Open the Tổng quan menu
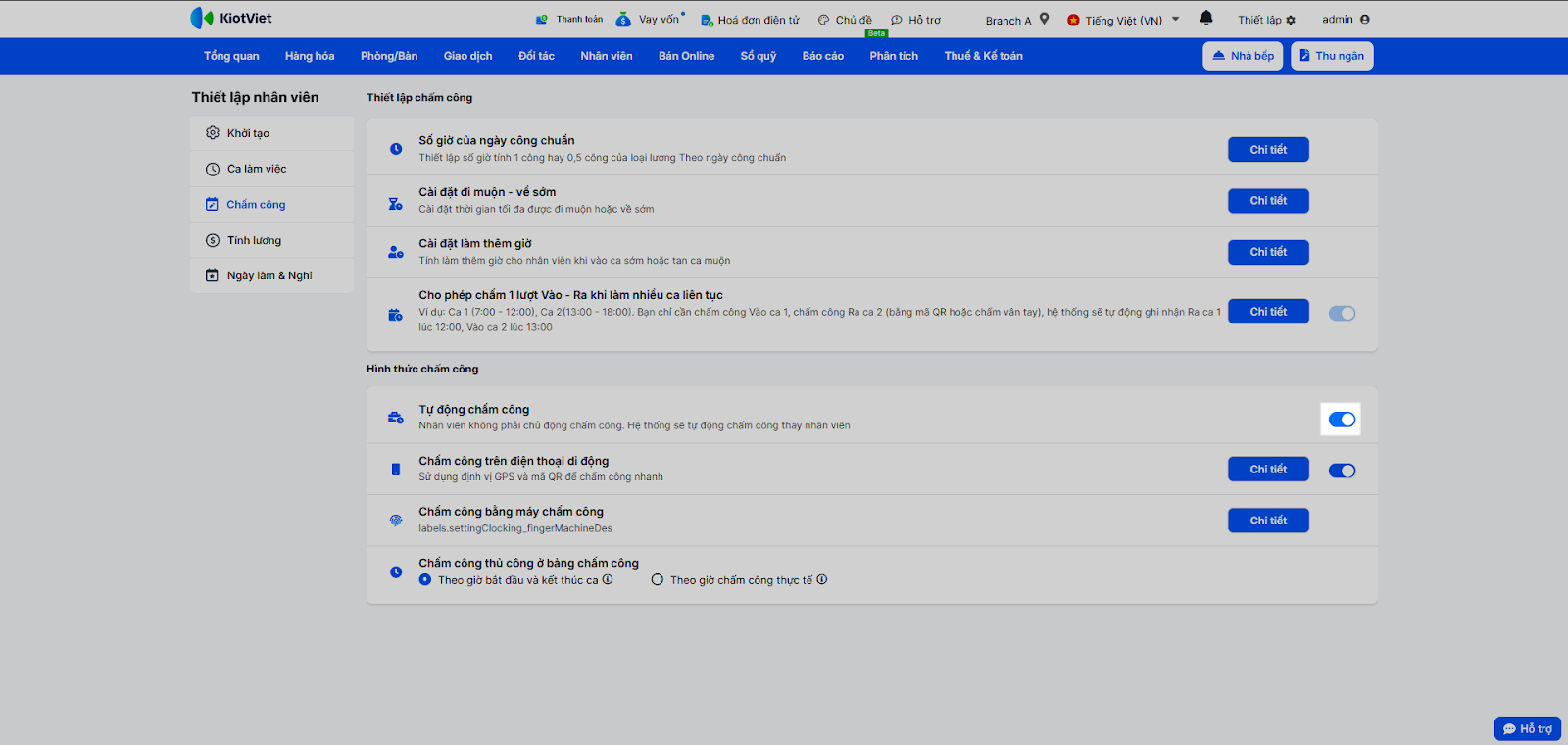The height and width of the screenshot is (745, 1568). (231, 56)
